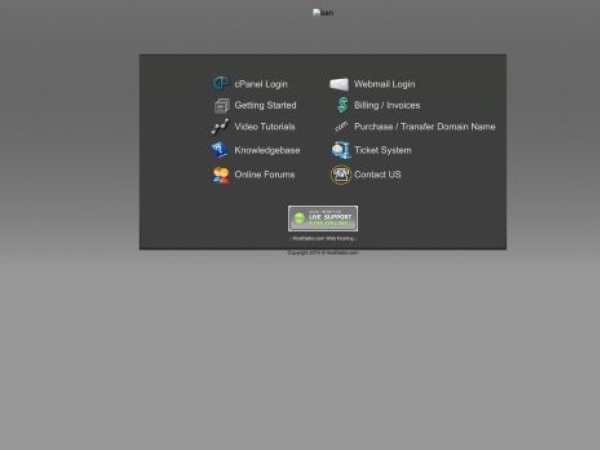Click the Purchase Domain Name icon
Image resolution: width=600 pixels, height=450 pixels.
[341, 127]
